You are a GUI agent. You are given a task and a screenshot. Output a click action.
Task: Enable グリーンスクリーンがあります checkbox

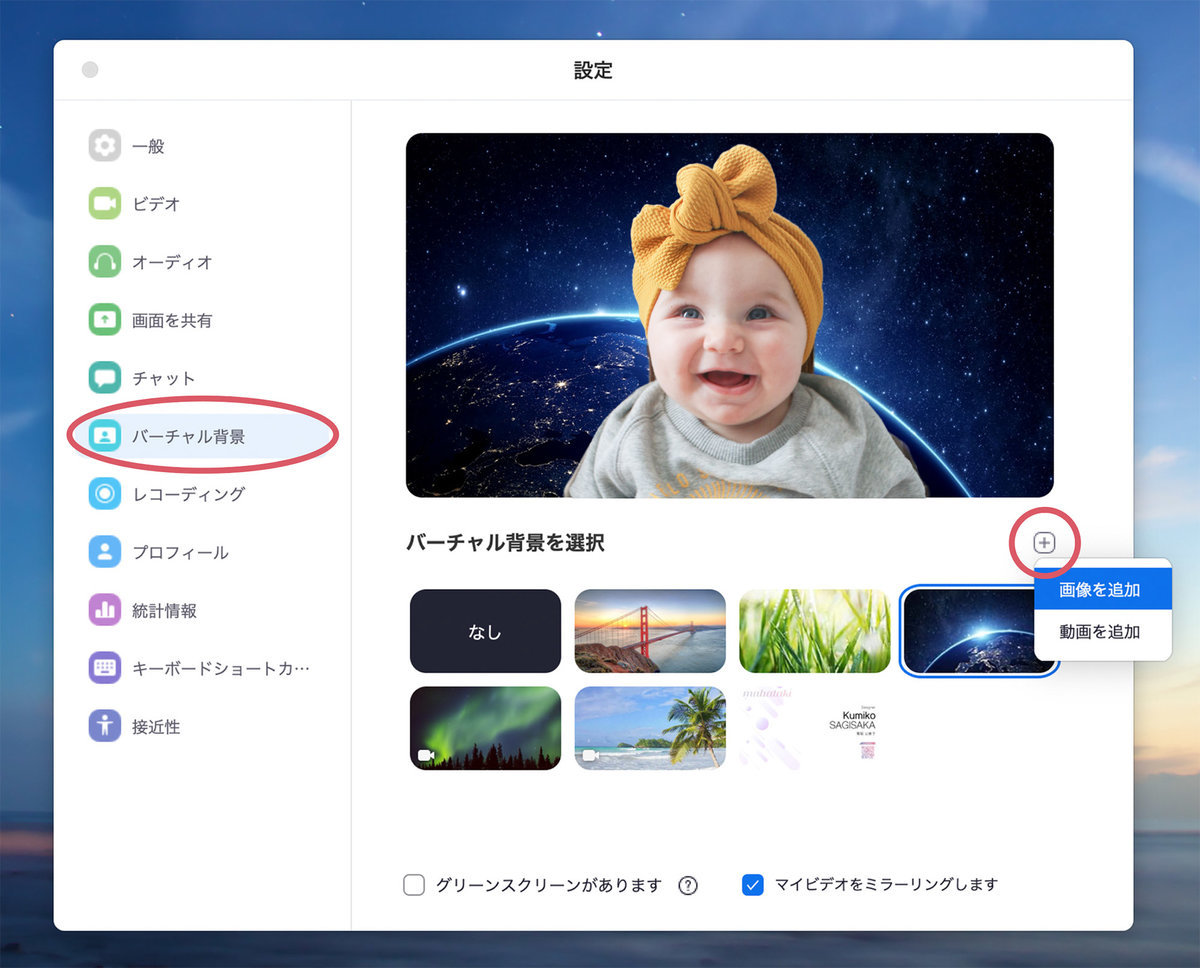[x=414, y=885]
